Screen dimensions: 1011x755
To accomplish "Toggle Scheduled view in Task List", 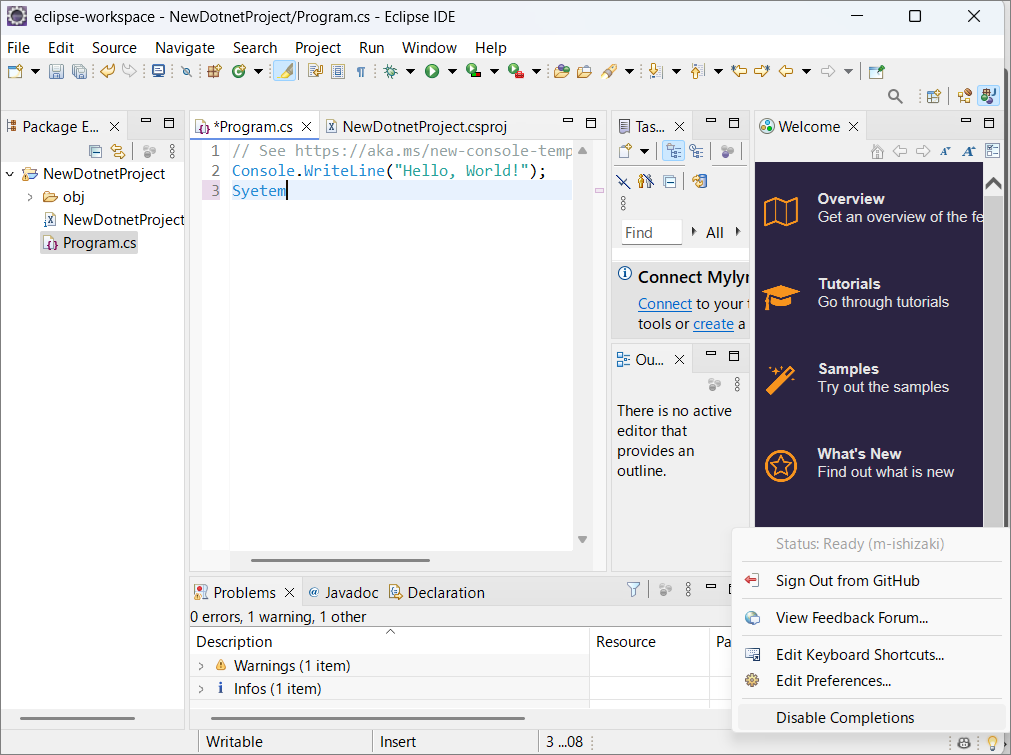I will click(x=696, y=151).
